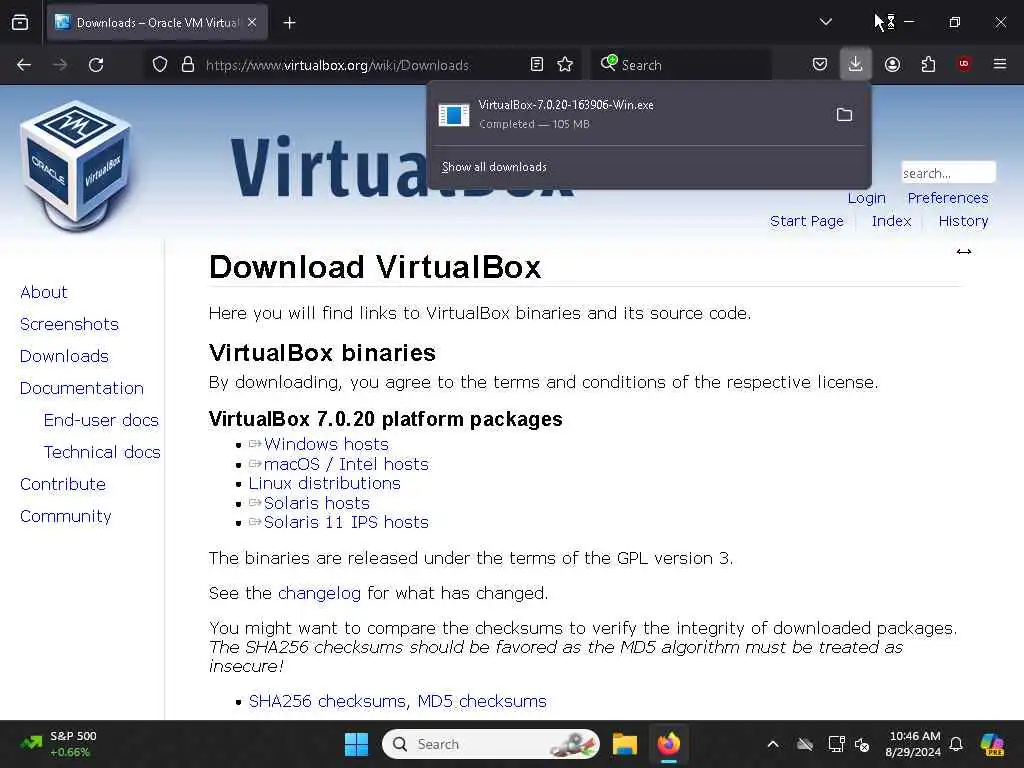Open the changelog link

(x=319, y=593)
